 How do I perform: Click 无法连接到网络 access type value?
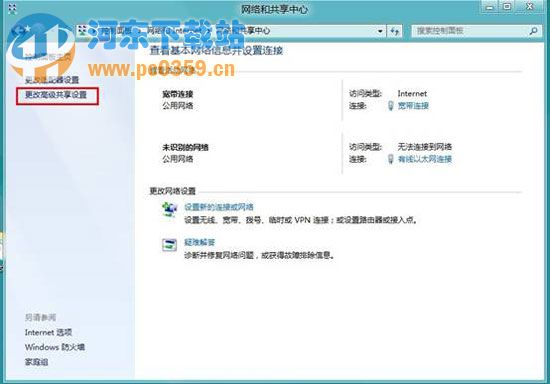click(x=424, y=147)
